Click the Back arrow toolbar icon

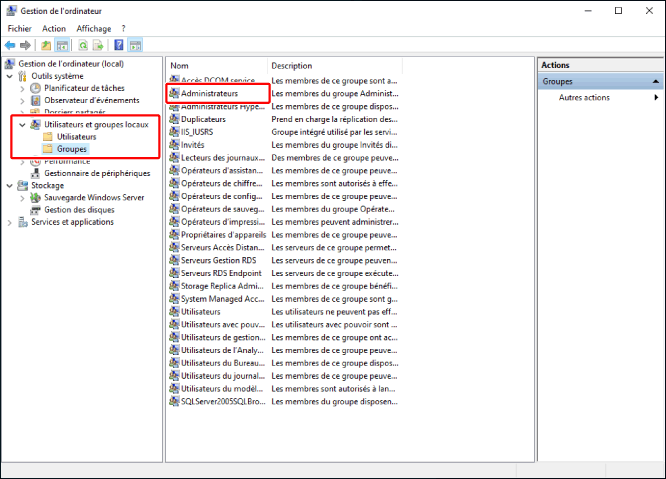pyautogui.click(x=10, y=45)
